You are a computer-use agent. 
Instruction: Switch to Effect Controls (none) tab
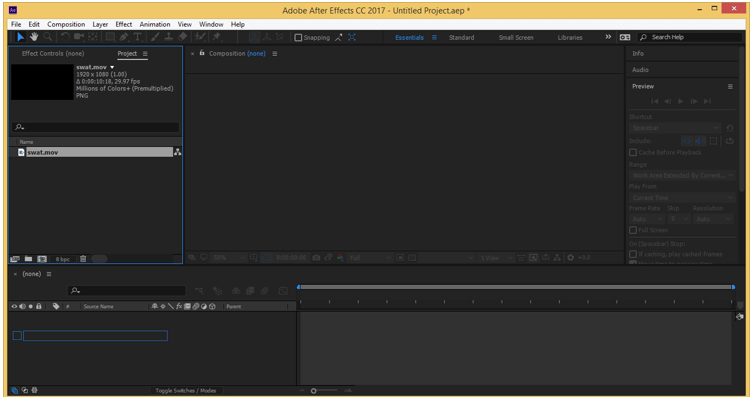pyautogui.click(x=53, y=53)
